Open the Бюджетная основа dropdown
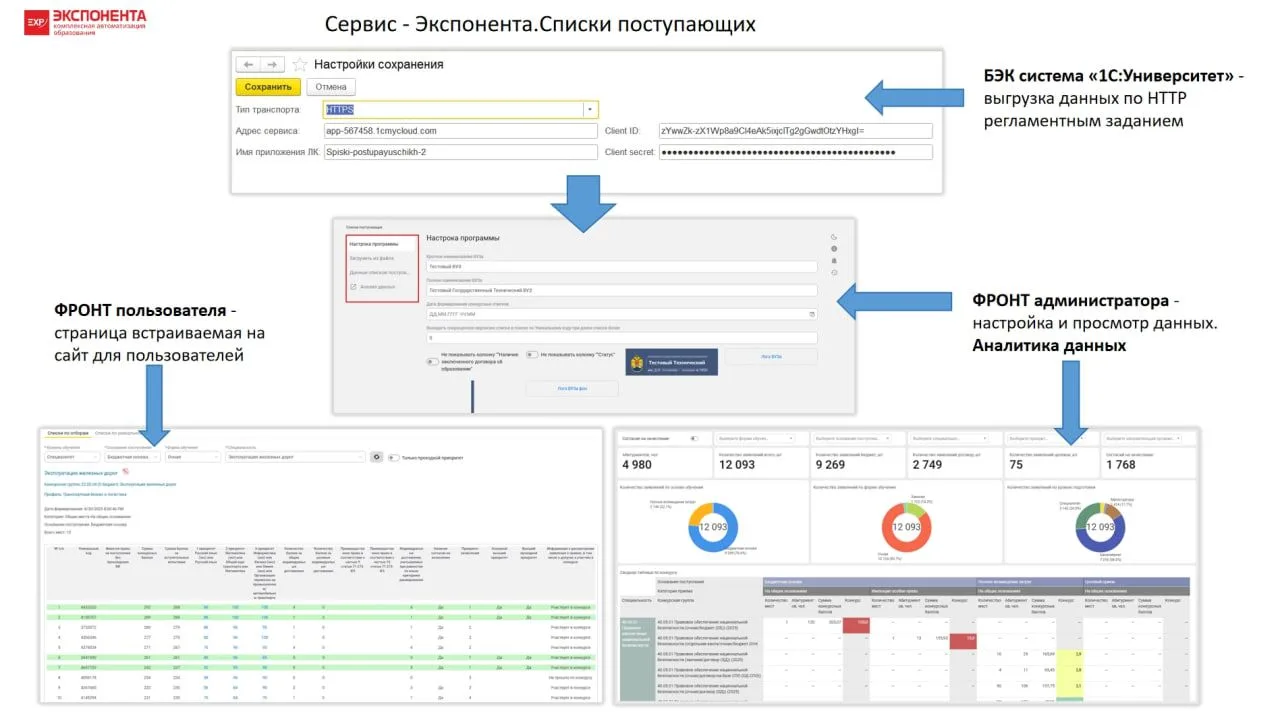This screenshot has width=1280, height=719. click(x=132, y=457)
